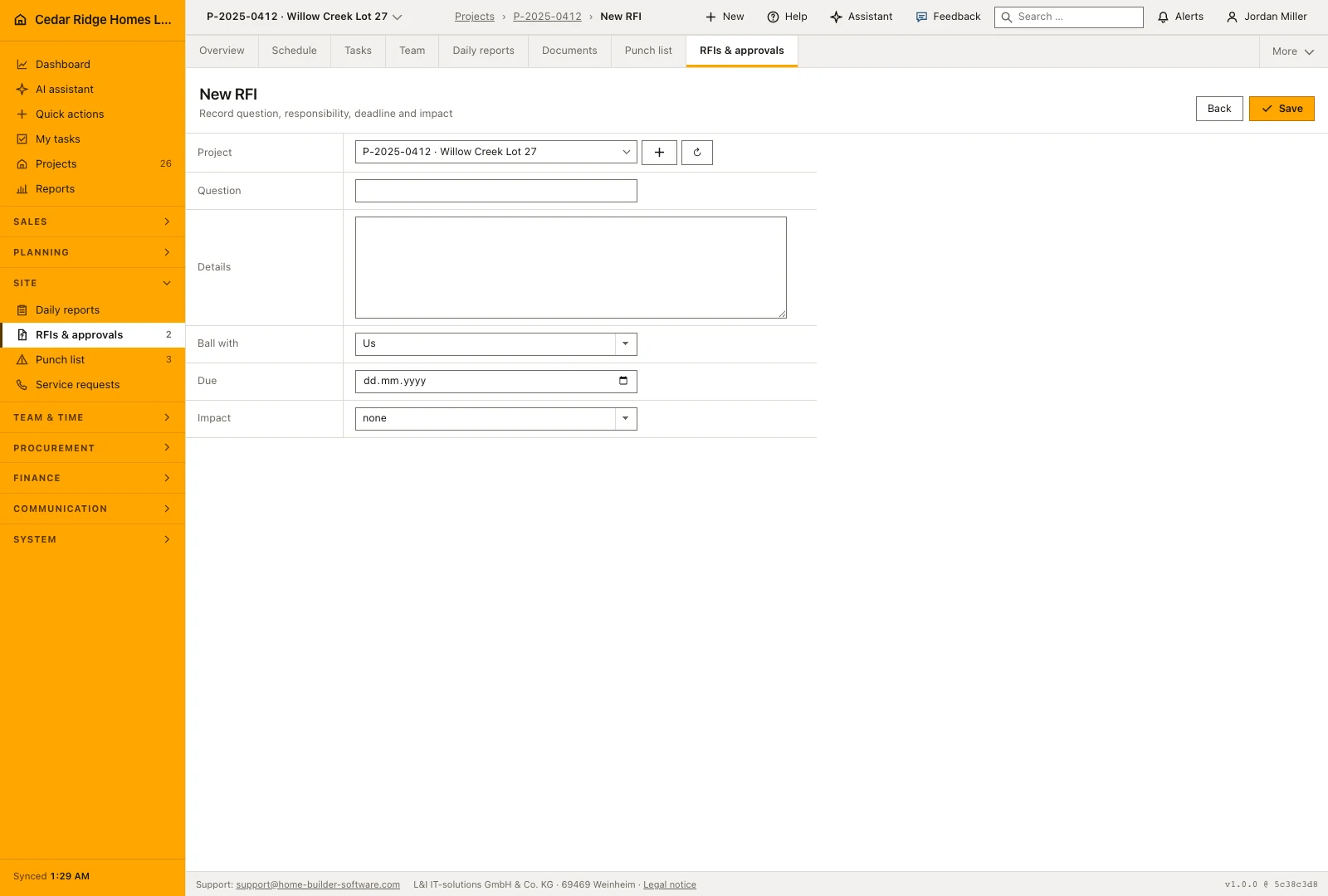Open the Project dropdown in the form
The height and width of the screenshot is (896, 1328).
496,152
